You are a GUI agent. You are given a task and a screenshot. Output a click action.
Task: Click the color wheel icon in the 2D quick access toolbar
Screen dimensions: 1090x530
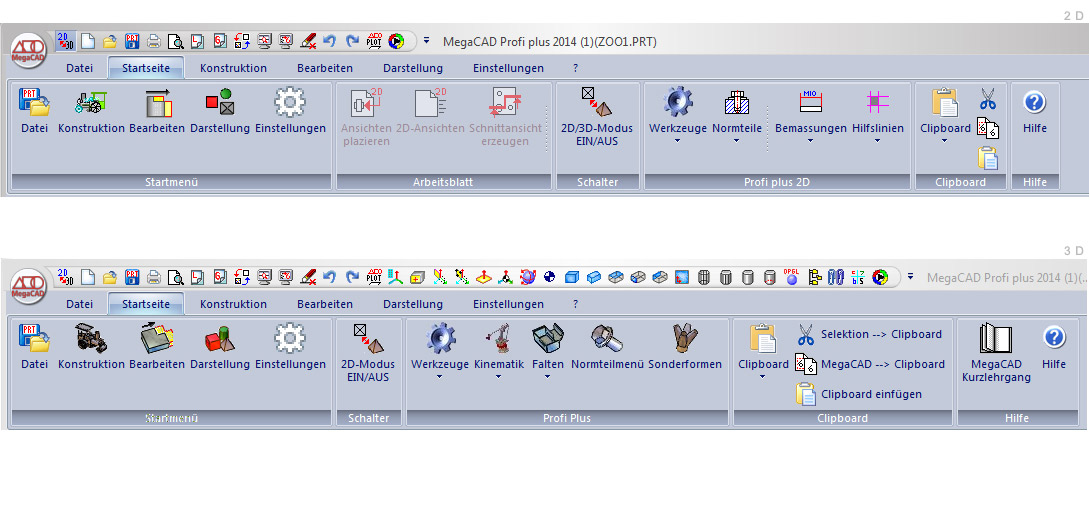(x=396, y=41)
